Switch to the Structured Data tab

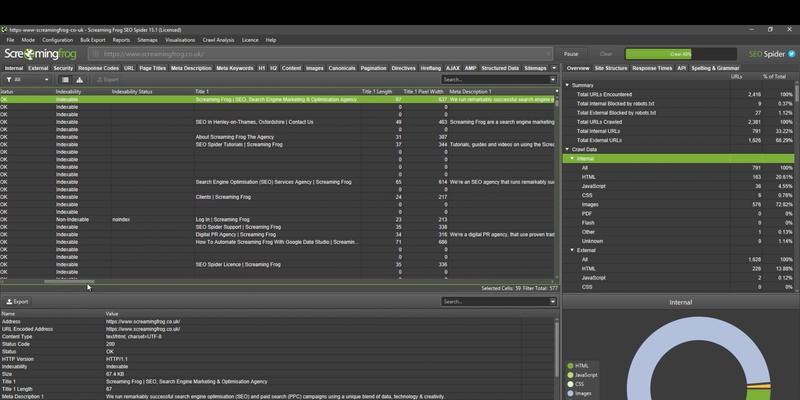500,68
